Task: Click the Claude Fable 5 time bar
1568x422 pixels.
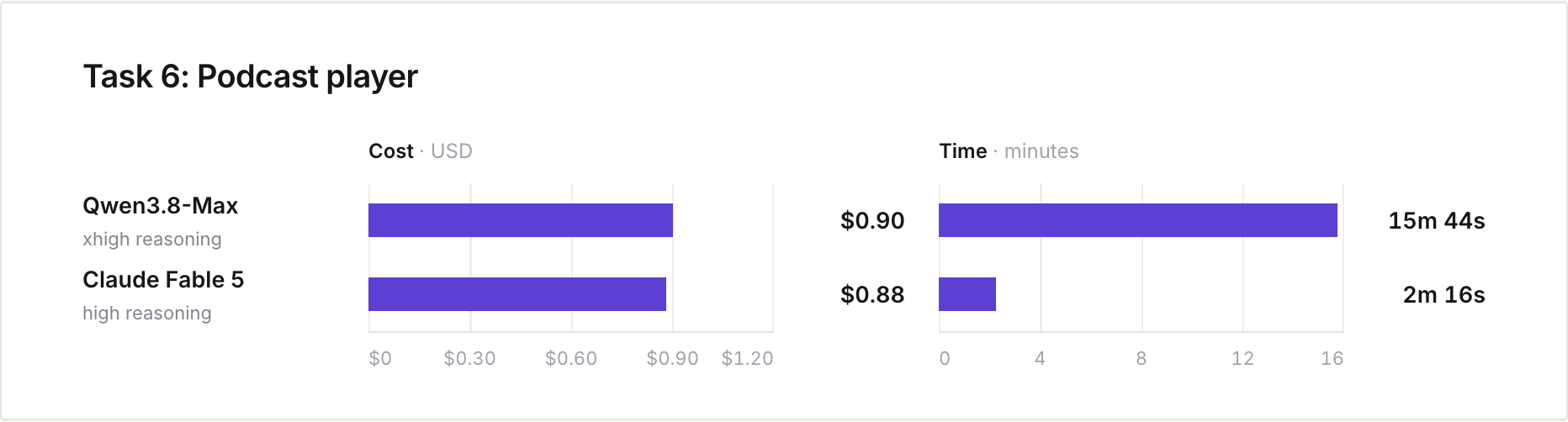Action: click(x=967, y=294)
